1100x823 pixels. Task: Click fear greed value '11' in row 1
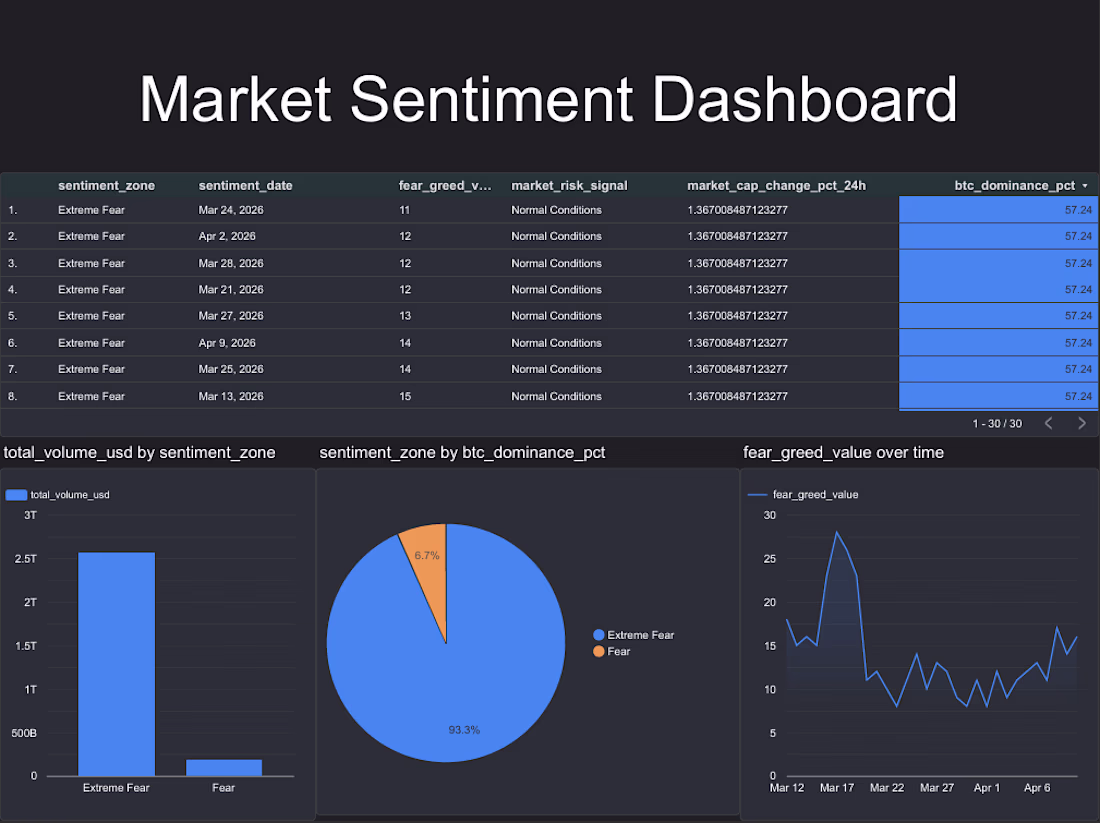click(x=404, y=210)
